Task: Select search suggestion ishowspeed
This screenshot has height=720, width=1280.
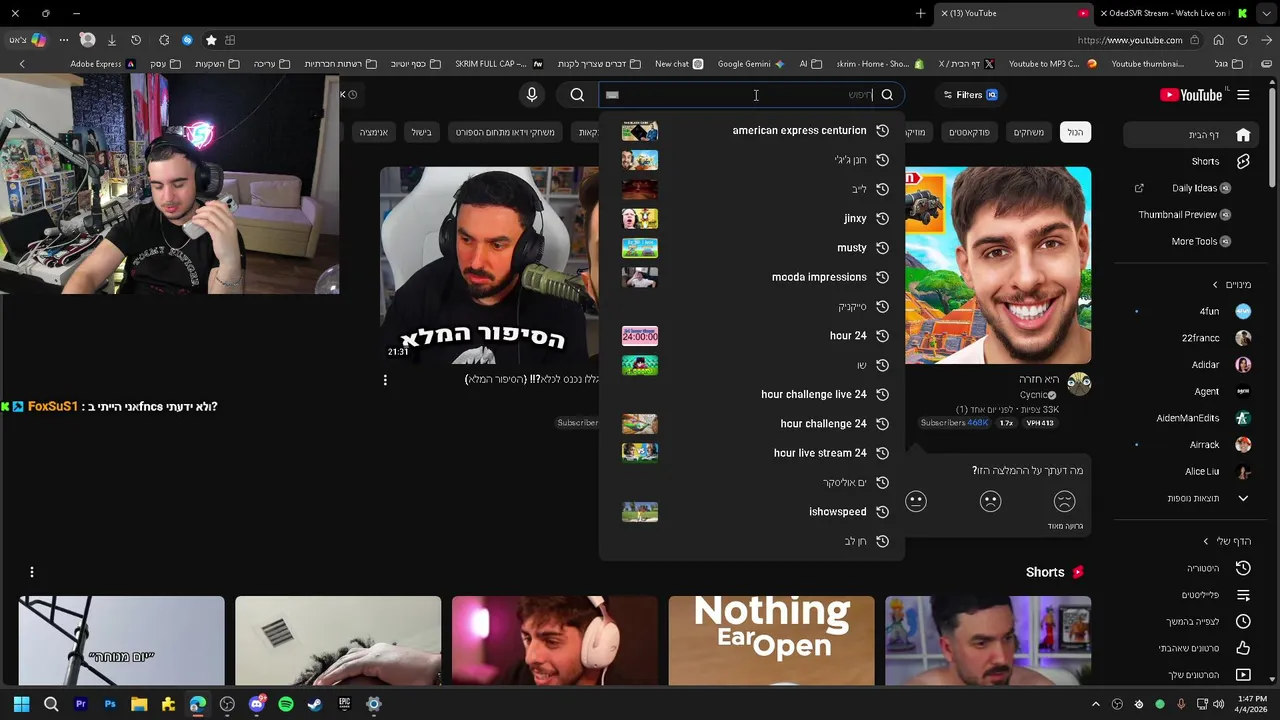Action: 752,512
